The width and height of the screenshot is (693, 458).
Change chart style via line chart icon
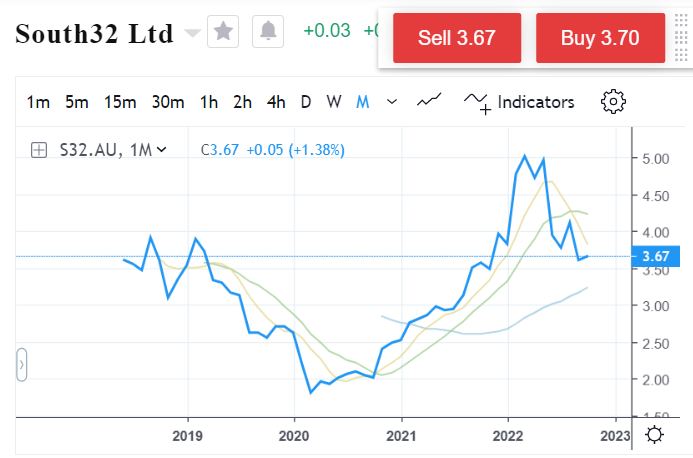point(429,101)
